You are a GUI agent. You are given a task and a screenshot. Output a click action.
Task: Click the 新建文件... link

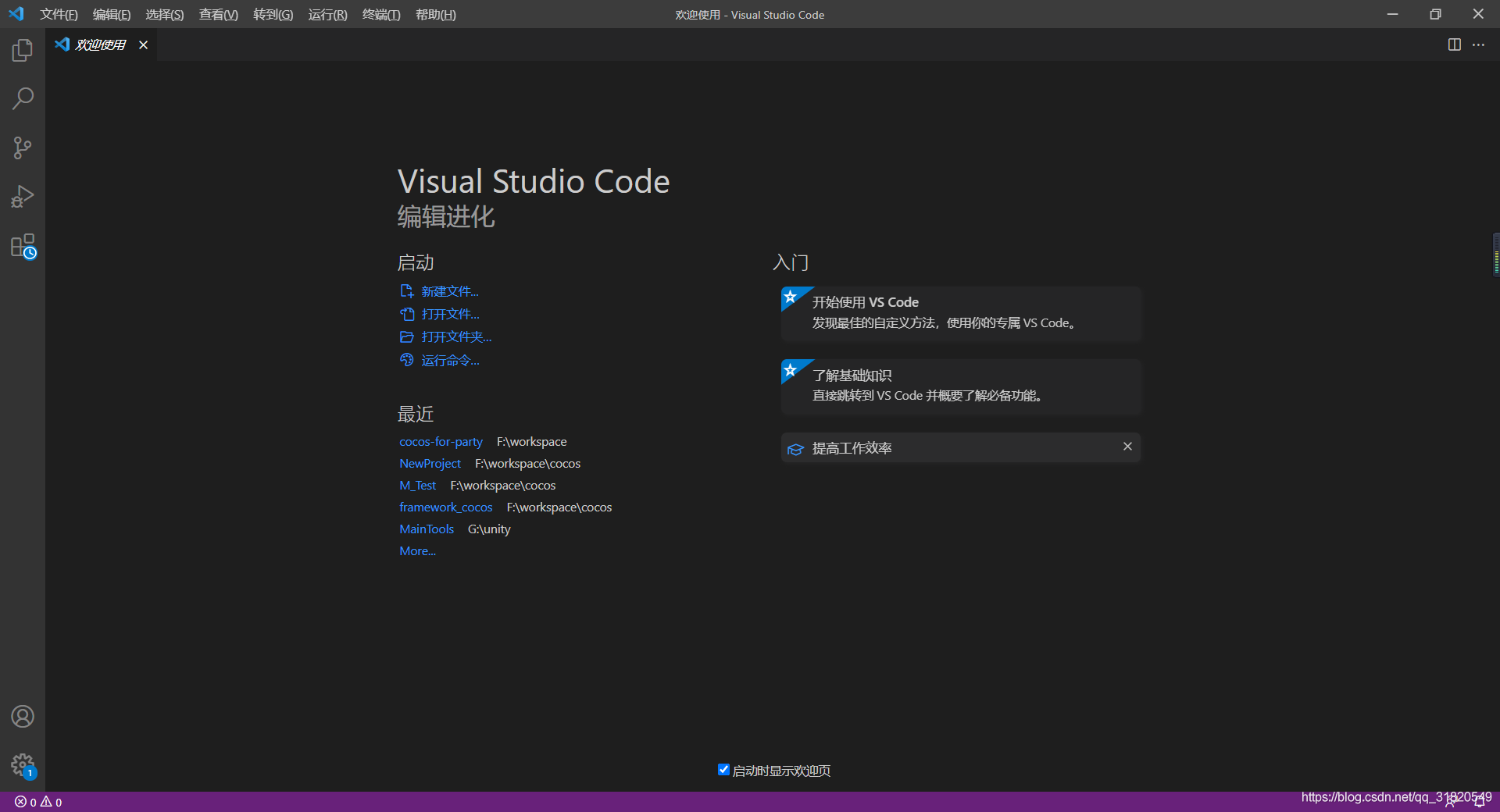click(x=450, y=291)
